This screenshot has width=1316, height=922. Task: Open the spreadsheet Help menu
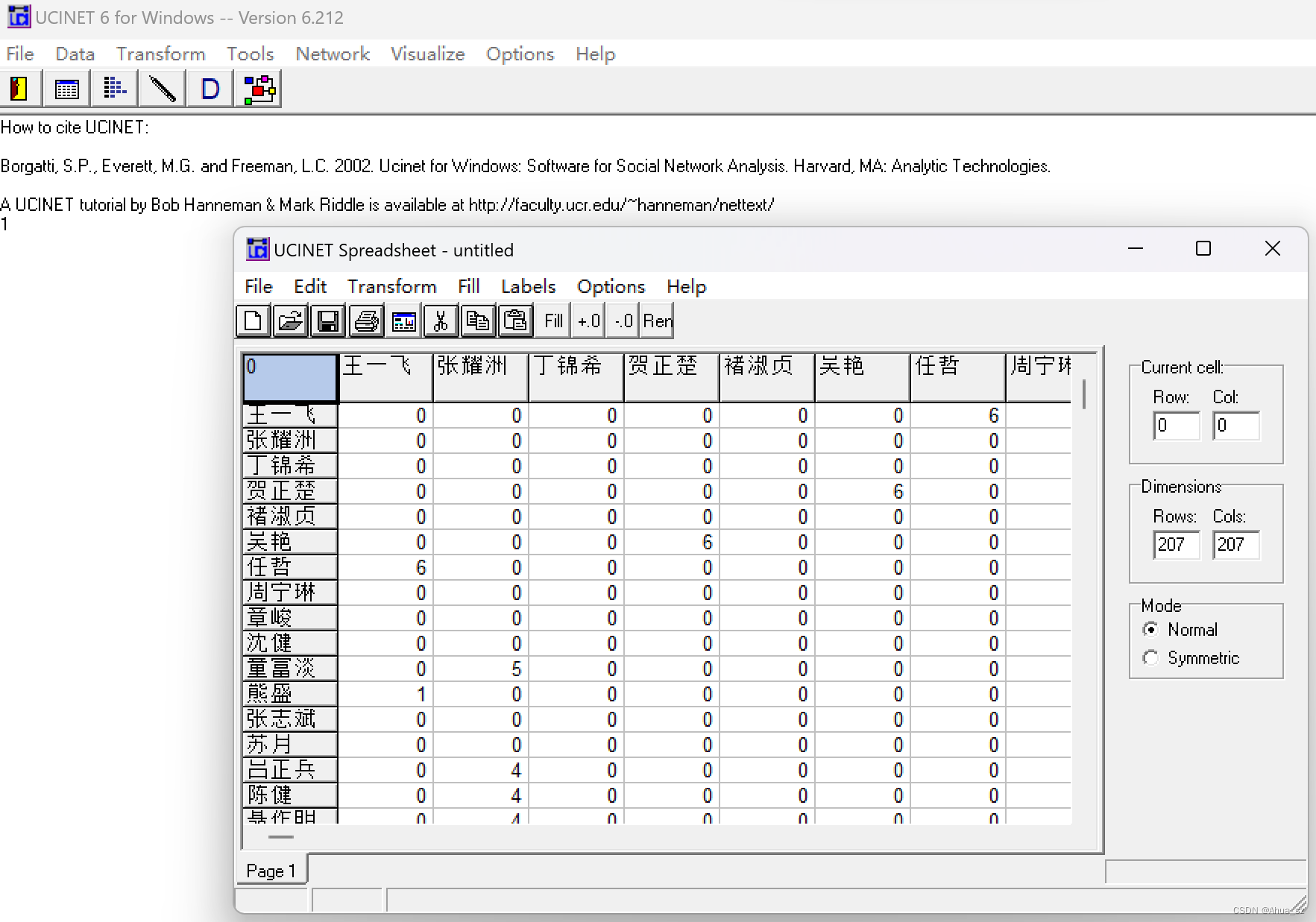point(686,286)
